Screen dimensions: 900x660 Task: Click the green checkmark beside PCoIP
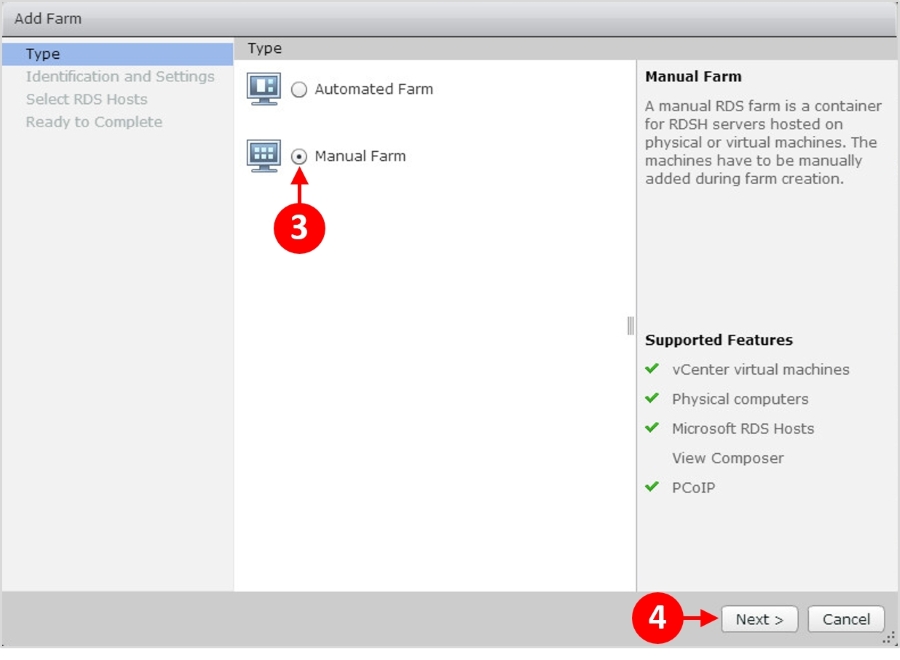click(x=651, y=487)
